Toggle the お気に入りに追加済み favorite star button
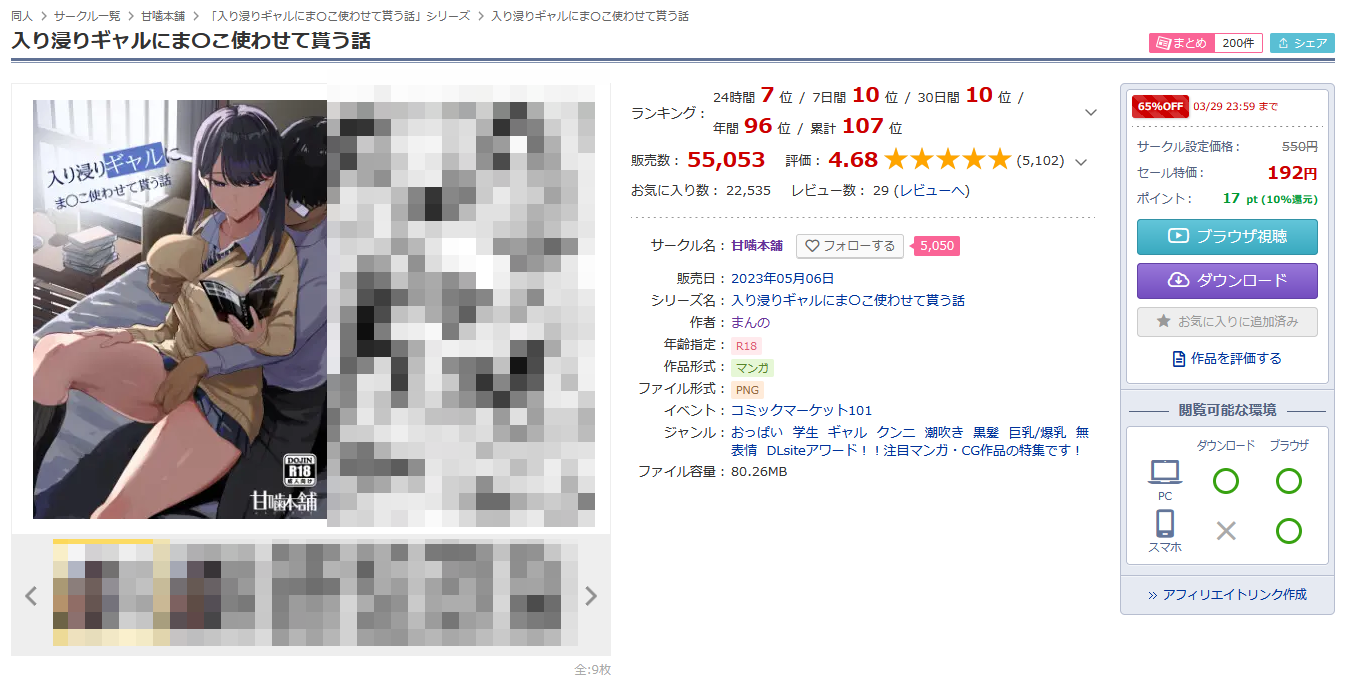This screenshot has width=1347, height=678. (x=1227, y=322)
